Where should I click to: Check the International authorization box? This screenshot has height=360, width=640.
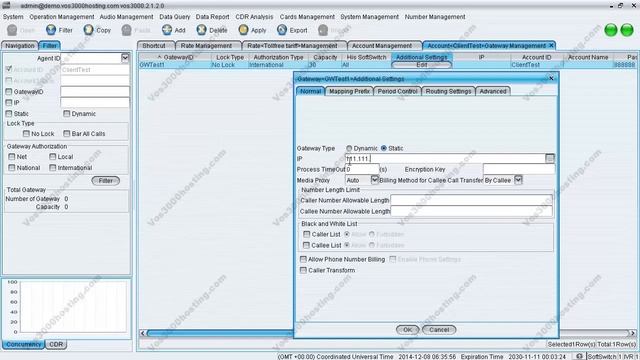[x=52, y=168]
